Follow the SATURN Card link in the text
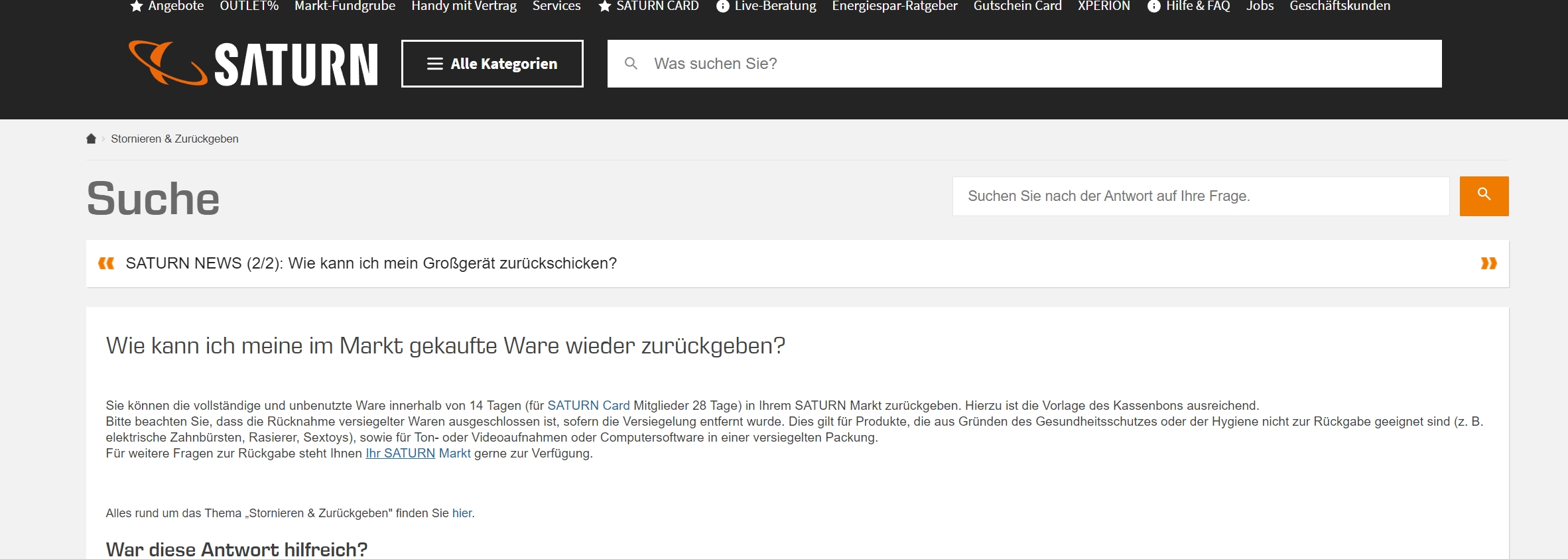This screenshot has width=1568, height=559. (x=588, y=405)
